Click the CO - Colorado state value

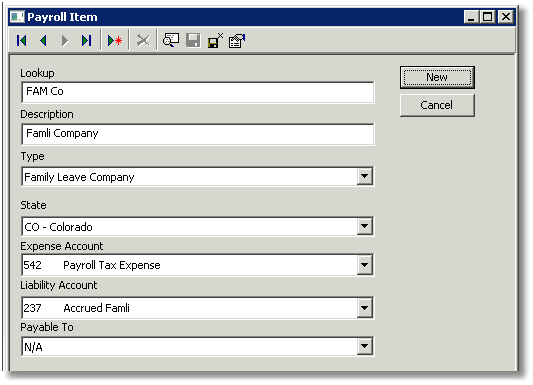click(x=58, y=227)
